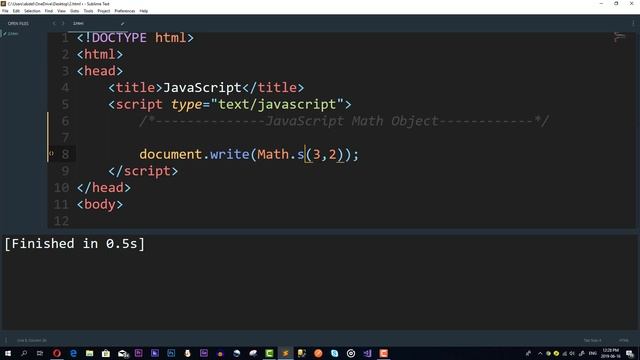Screen dimensions: 640x360
Task: Click the ENG language indicator
Action: tap(593, 353)
